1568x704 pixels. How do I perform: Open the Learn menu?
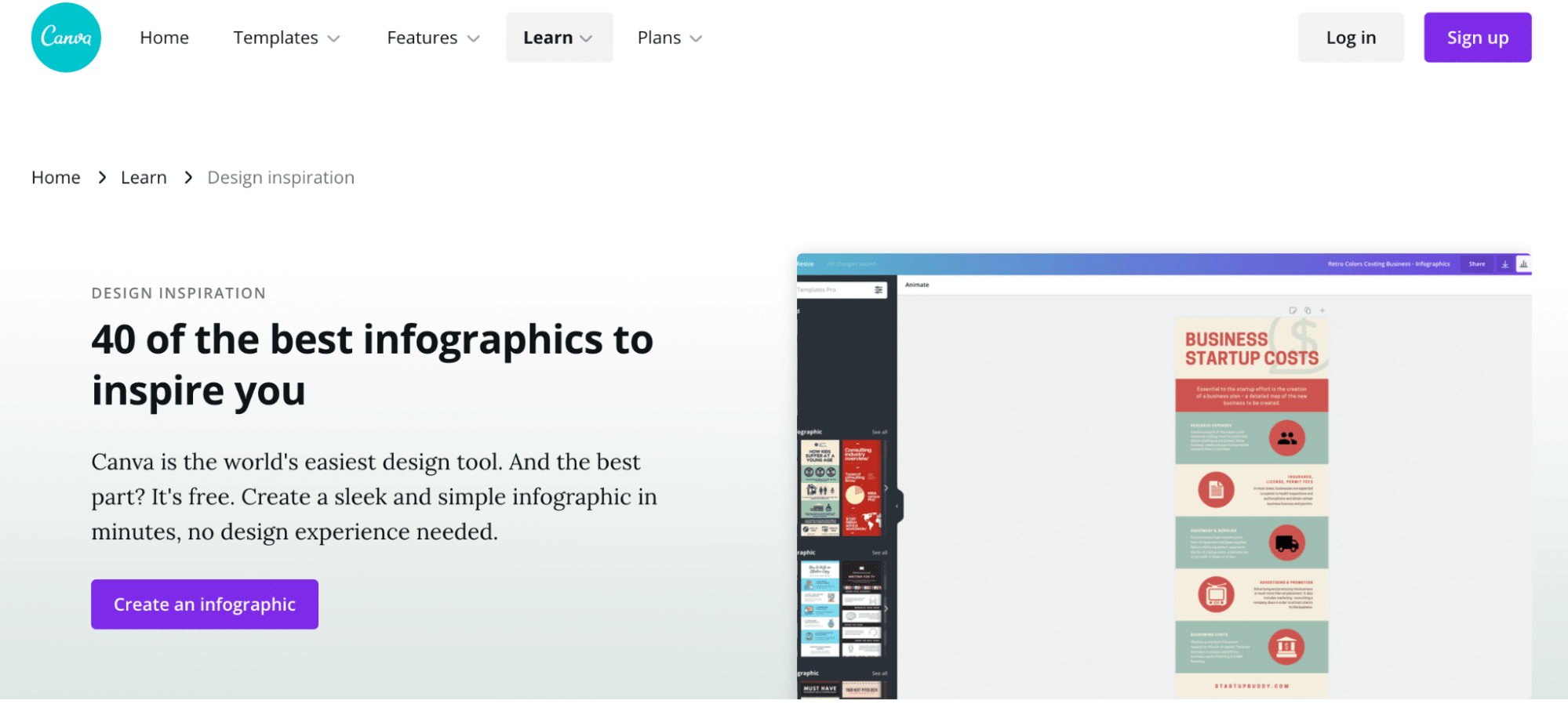pyautogui.click(x=558, y=38)
